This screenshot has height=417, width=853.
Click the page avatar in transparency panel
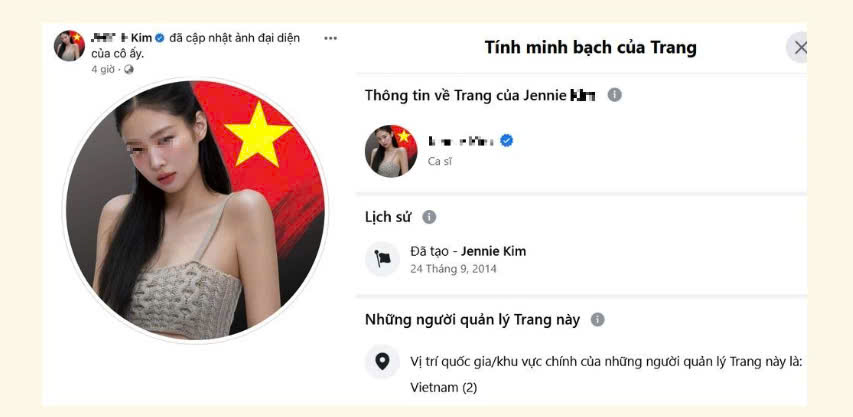click(391, 151)
